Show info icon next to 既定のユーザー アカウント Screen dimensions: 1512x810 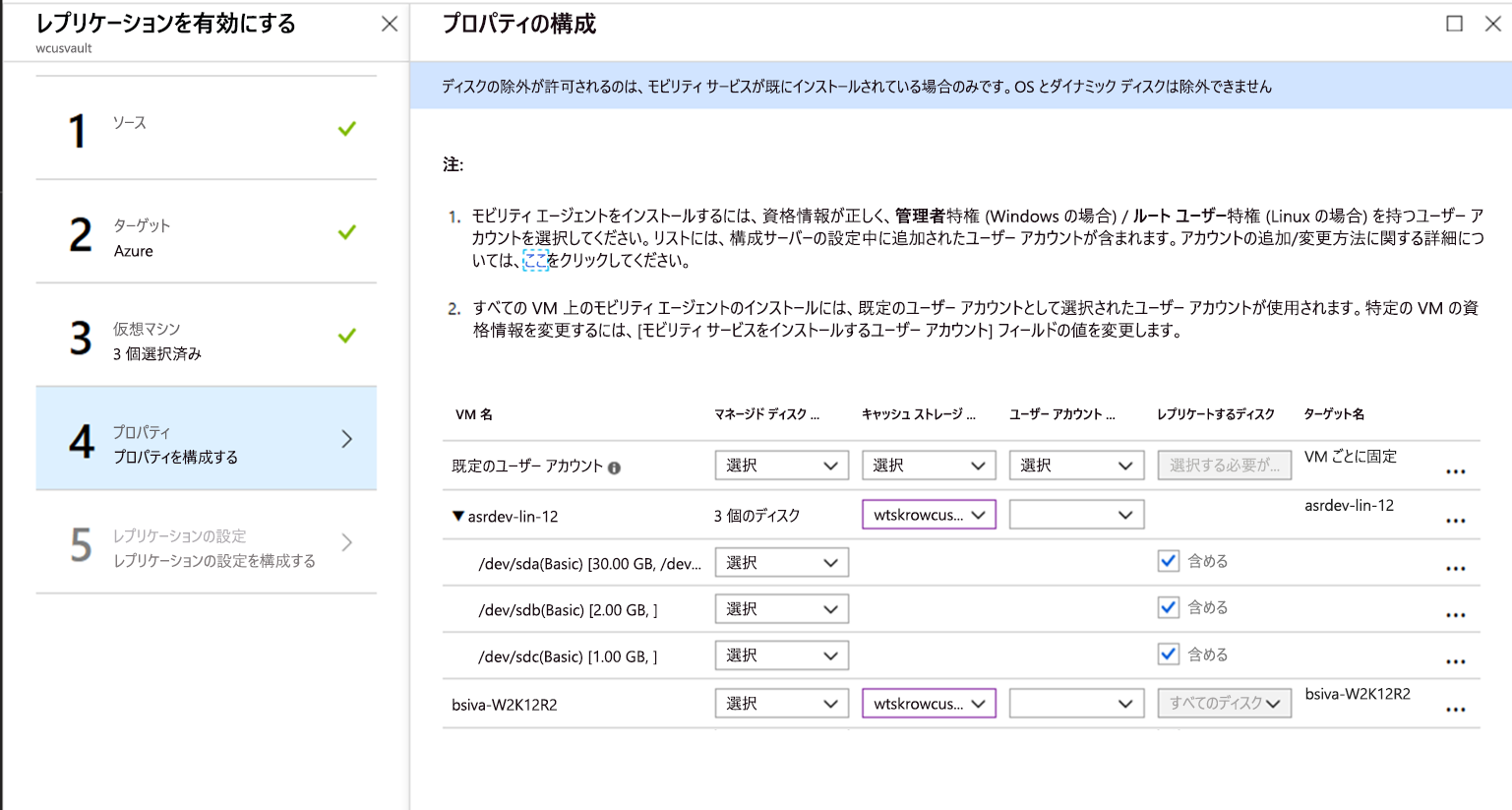(614, 467)
